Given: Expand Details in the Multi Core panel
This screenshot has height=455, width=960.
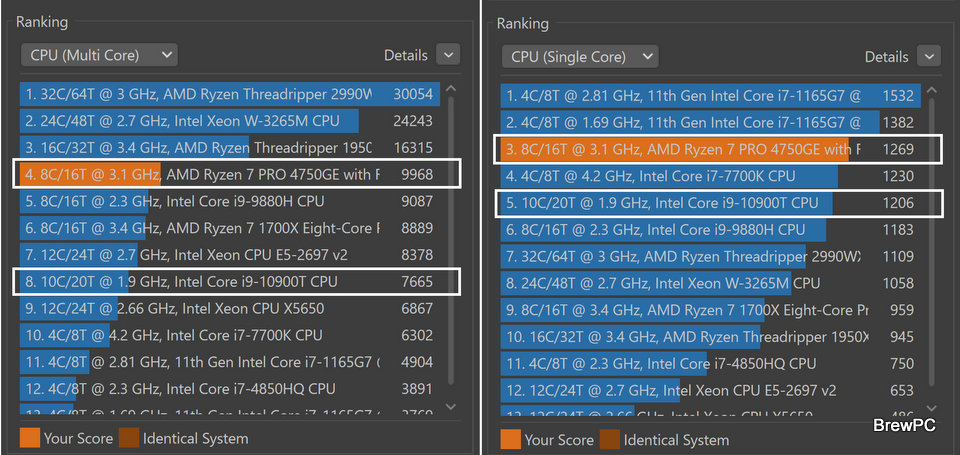Looking at the screenshot, I should pos(448,55).
